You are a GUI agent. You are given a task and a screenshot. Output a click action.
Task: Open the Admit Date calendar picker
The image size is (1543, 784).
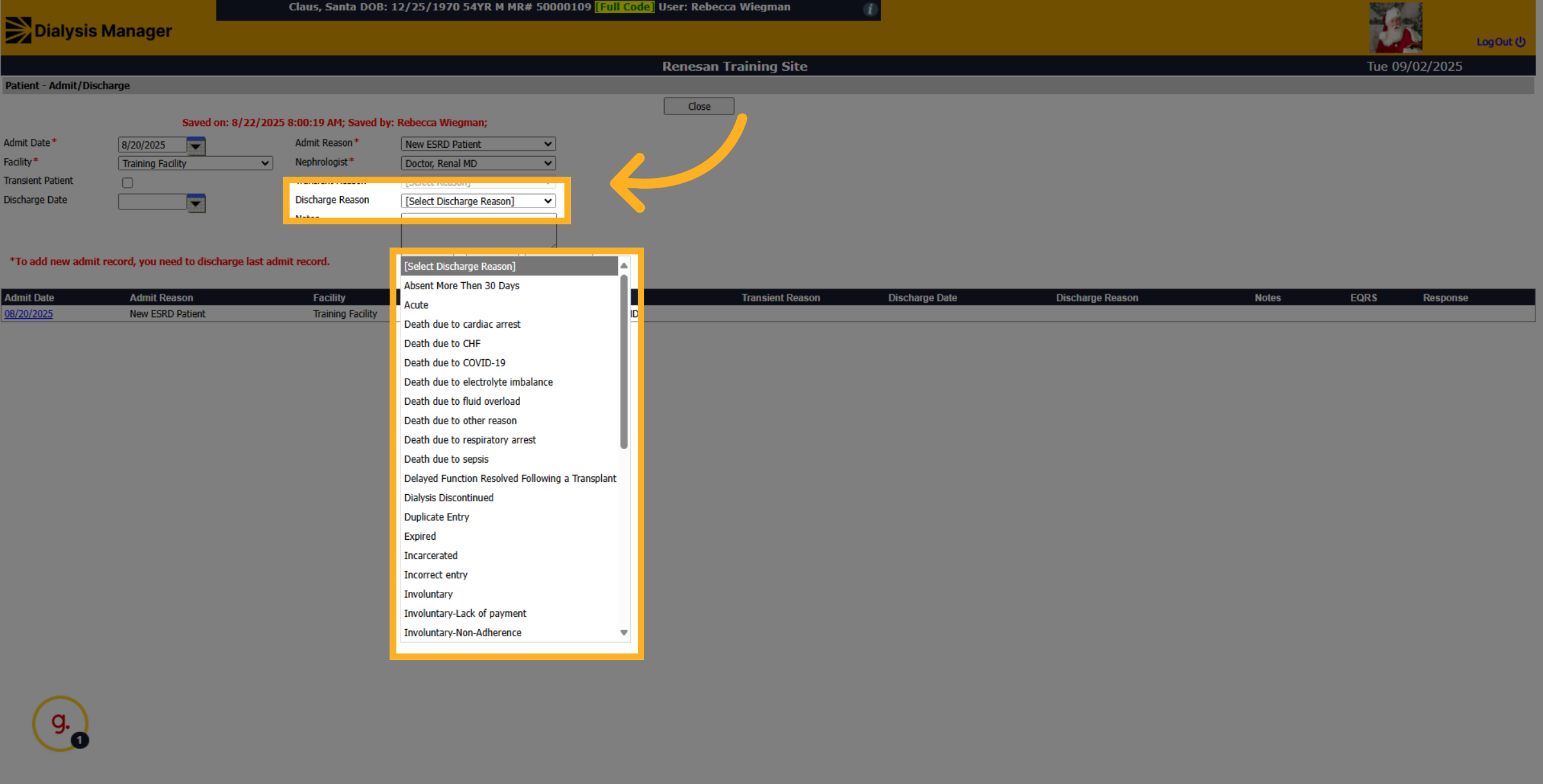click(x=196, y=146)
